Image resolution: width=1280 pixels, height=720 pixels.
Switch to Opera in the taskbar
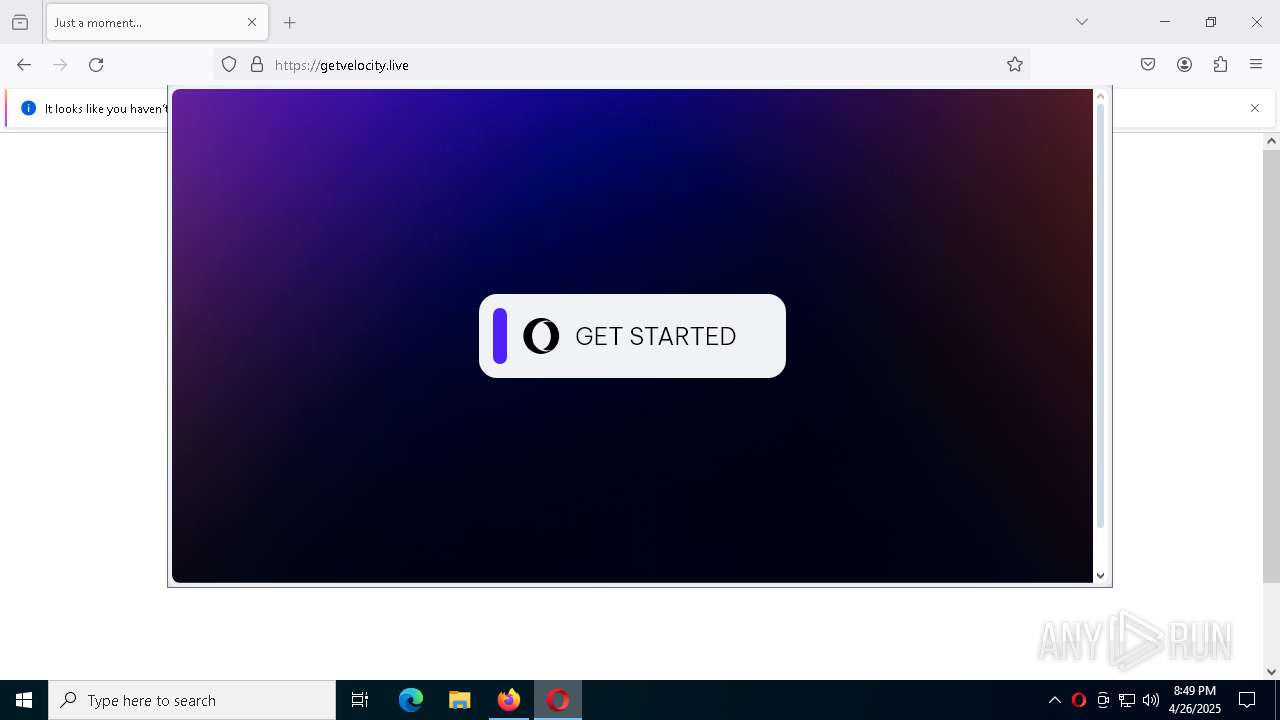tap(558, 700)
